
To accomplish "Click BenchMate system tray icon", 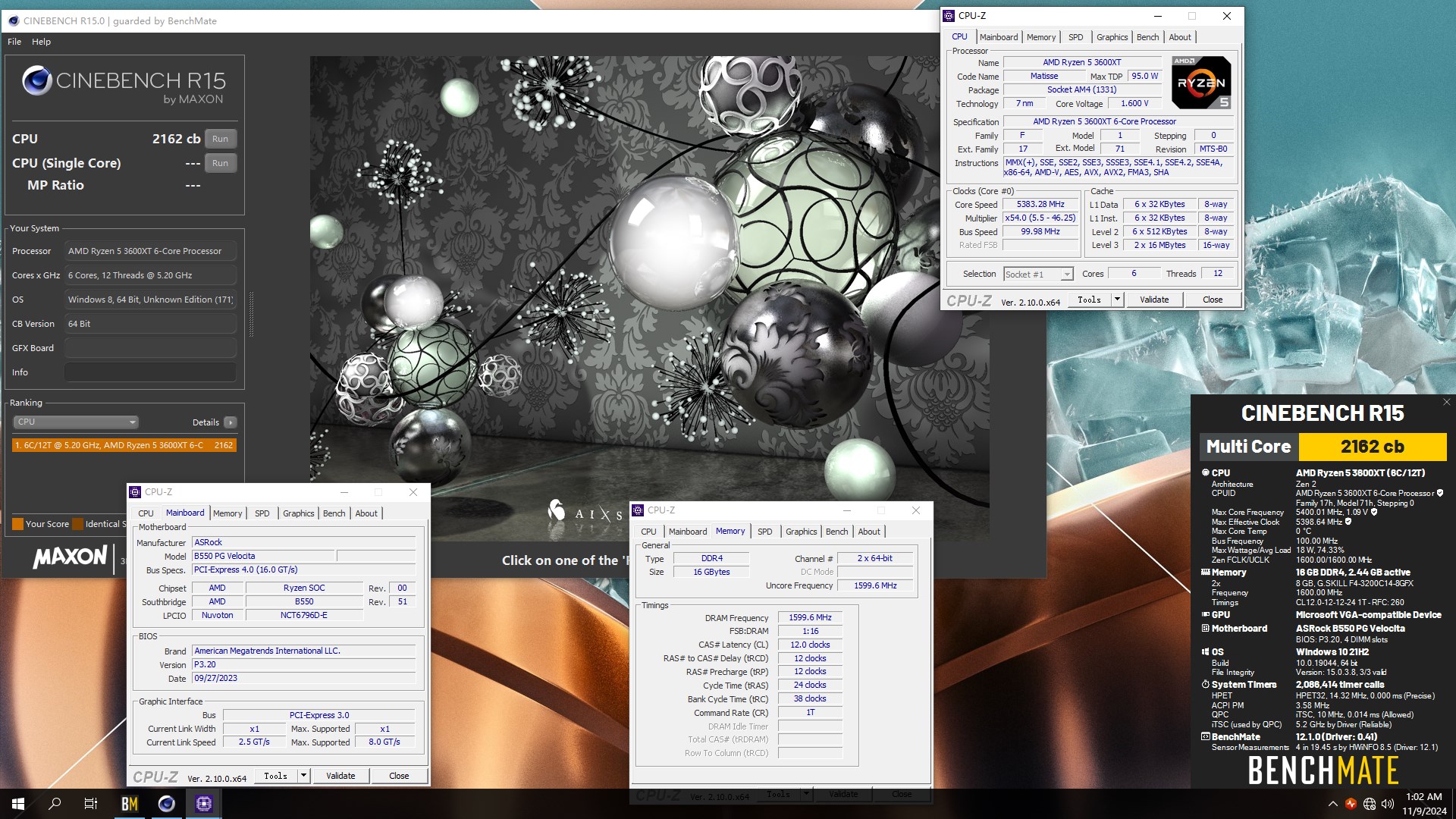I will 1351,804.
